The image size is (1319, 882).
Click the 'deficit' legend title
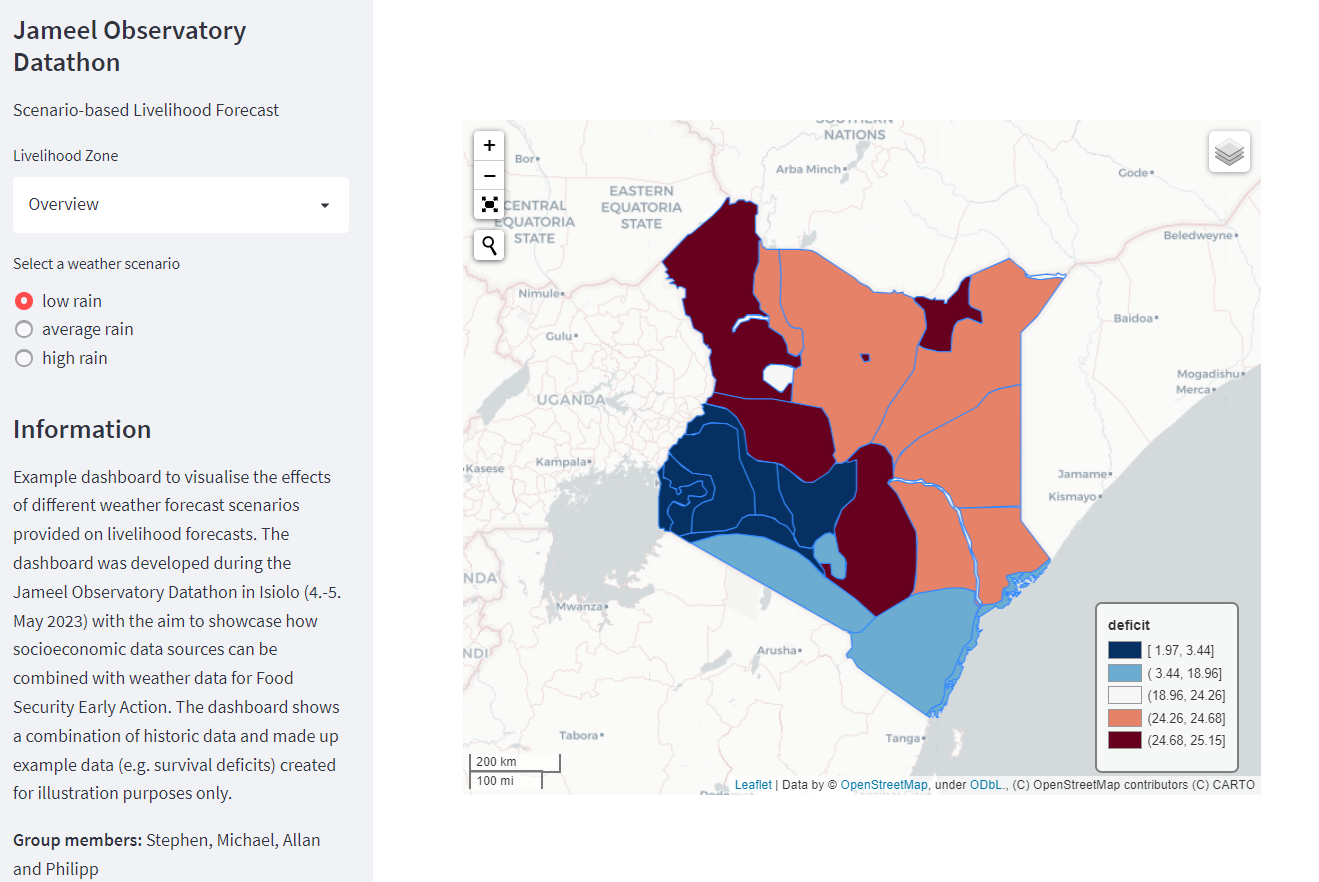point(1129,625)
